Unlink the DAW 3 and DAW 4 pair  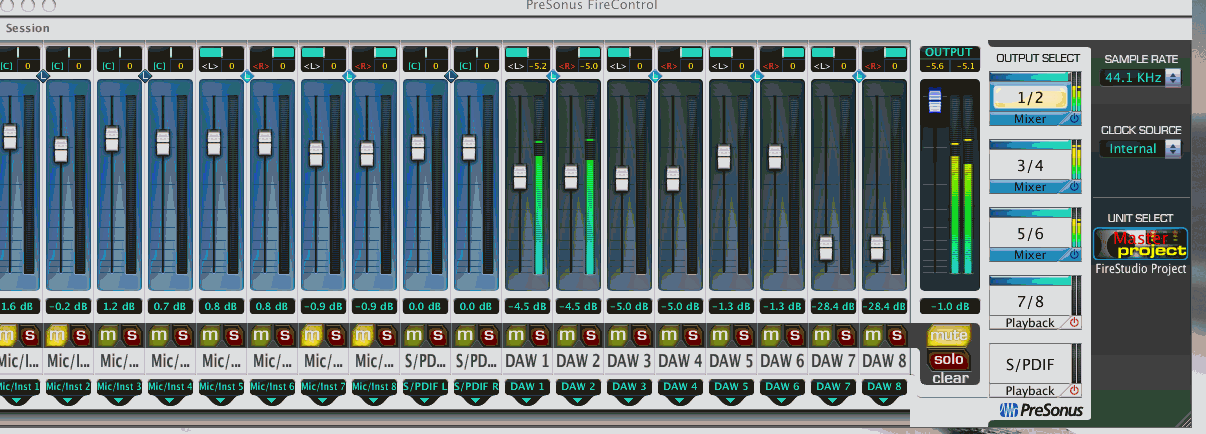(x=655, y=76)
